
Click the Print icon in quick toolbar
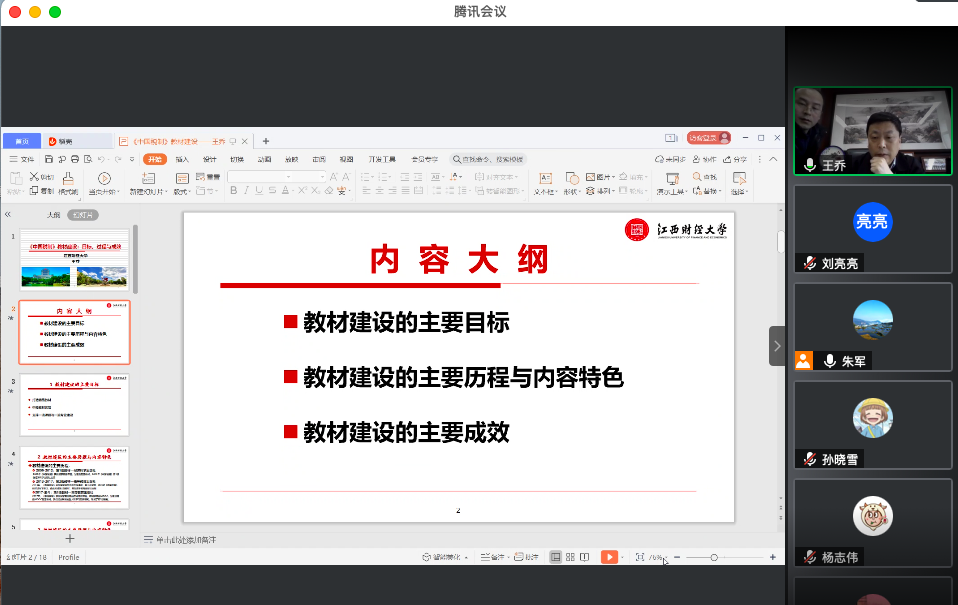75,159
